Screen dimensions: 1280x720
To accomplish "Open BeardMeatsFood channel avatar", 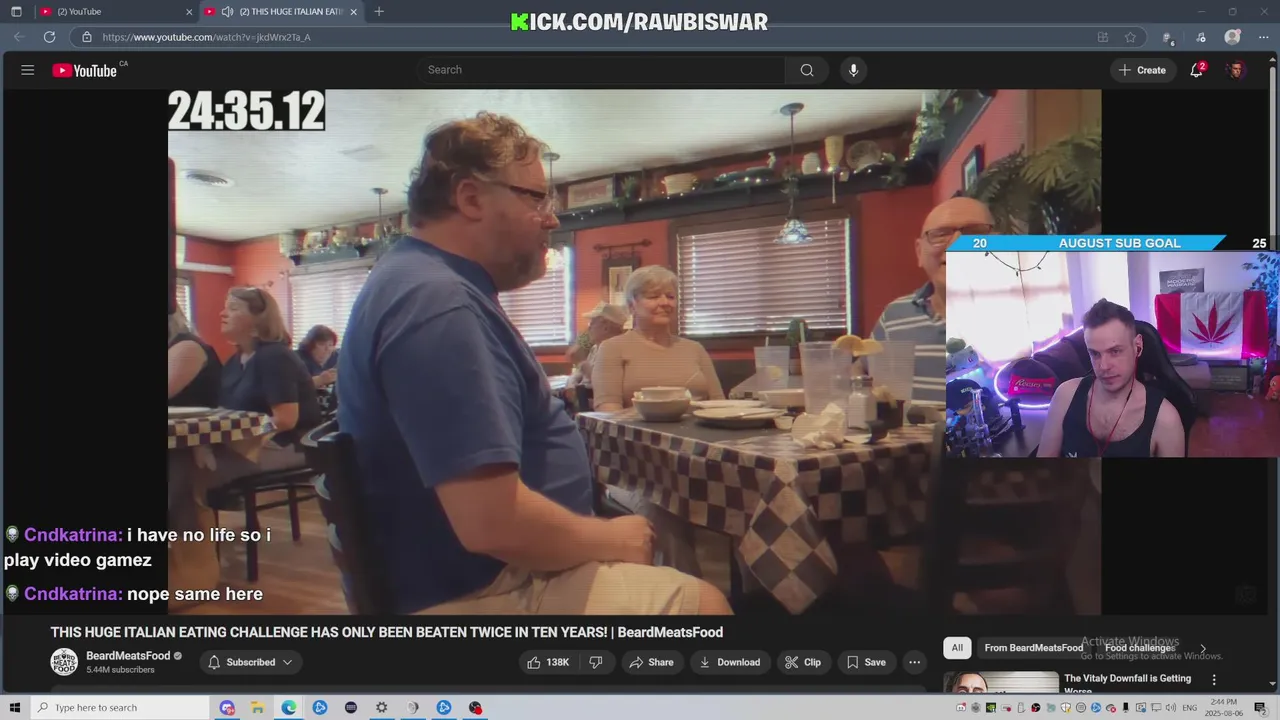I will (x=64, y=662).
